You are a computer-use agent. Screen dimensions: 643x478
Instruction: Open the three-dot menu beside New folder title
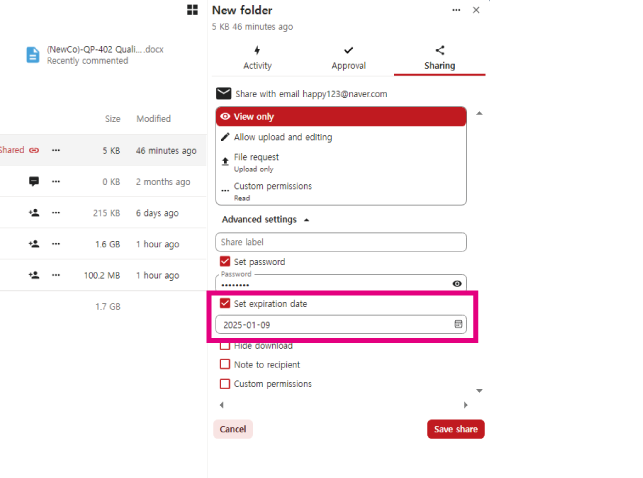pos(456,10)
